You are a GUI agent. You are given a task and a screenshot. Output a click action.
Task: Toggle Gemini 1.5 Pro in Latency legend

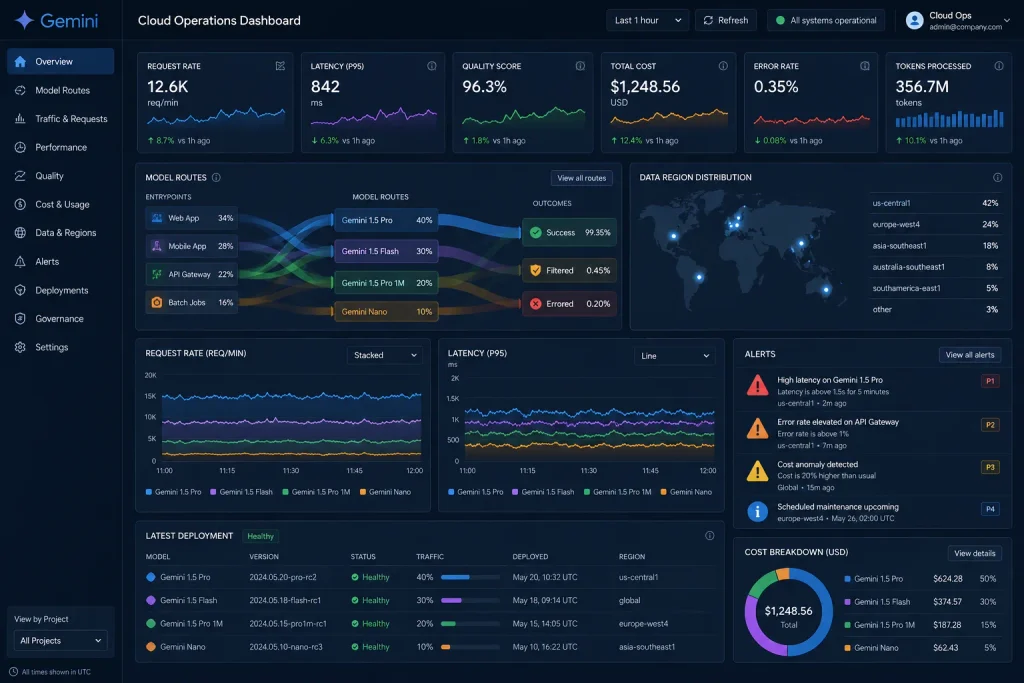pos(475,492)
